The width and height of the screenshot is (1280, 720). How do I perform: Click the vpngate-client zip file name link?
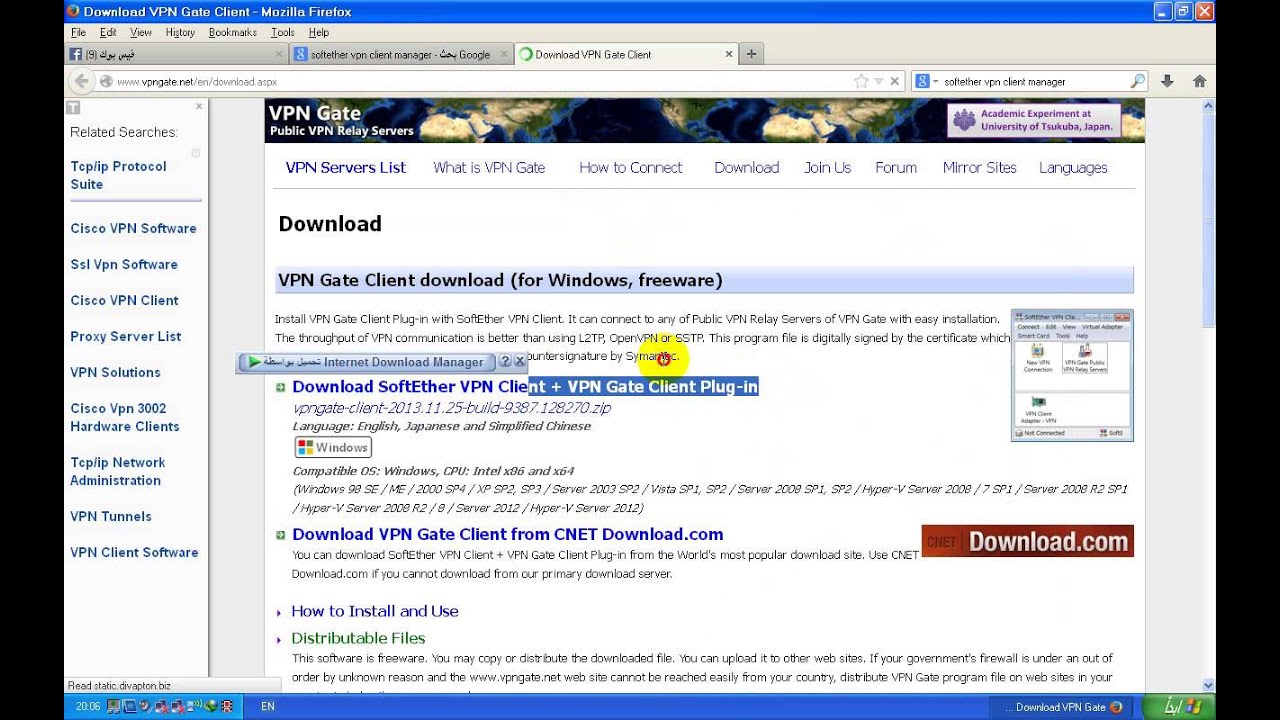coord(452,408)
